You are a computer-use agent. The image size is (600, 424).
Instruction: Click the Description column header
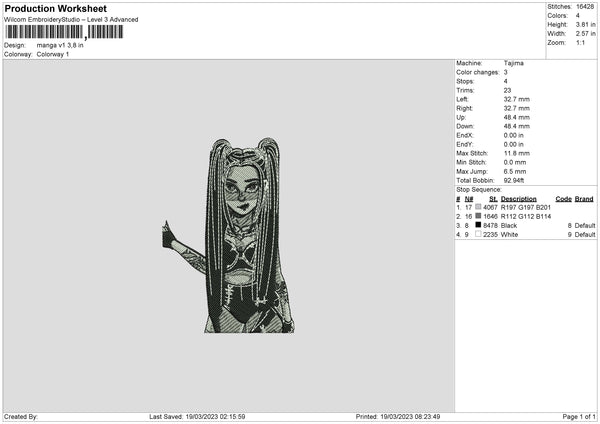(x=518, y=199)
